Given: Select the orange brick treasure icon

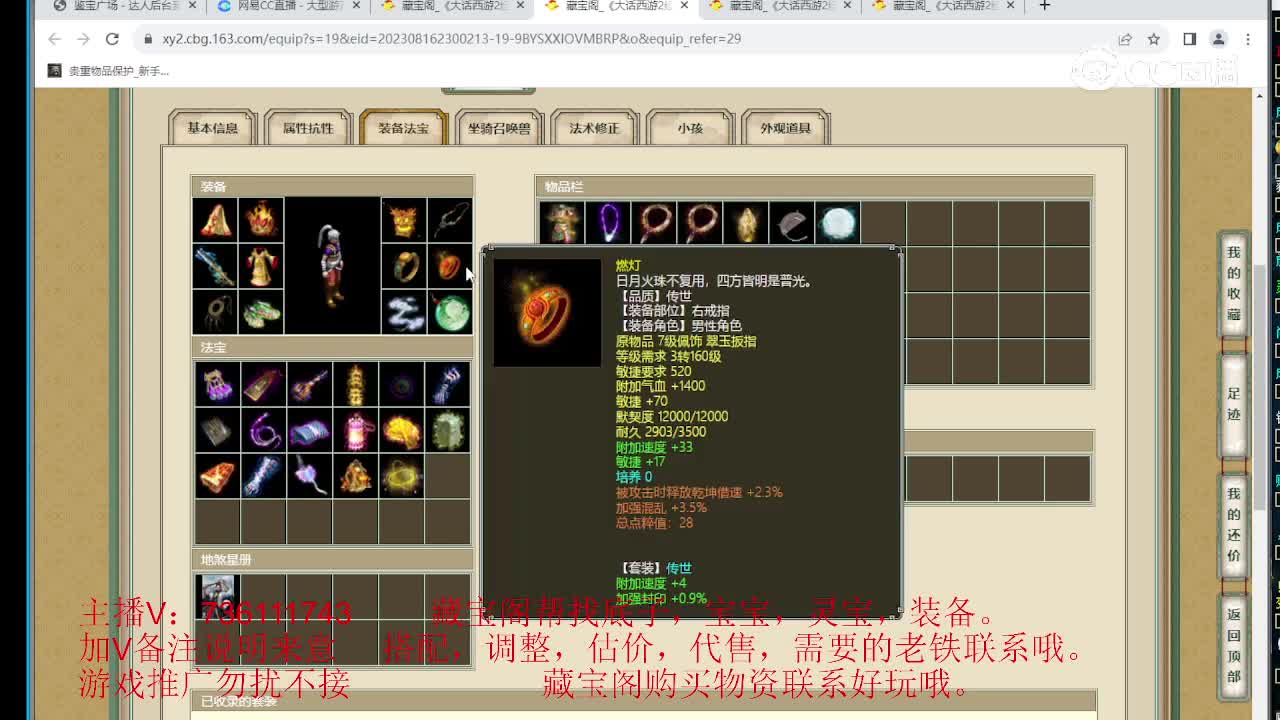Looking at the screenshot, I should 217,476.
